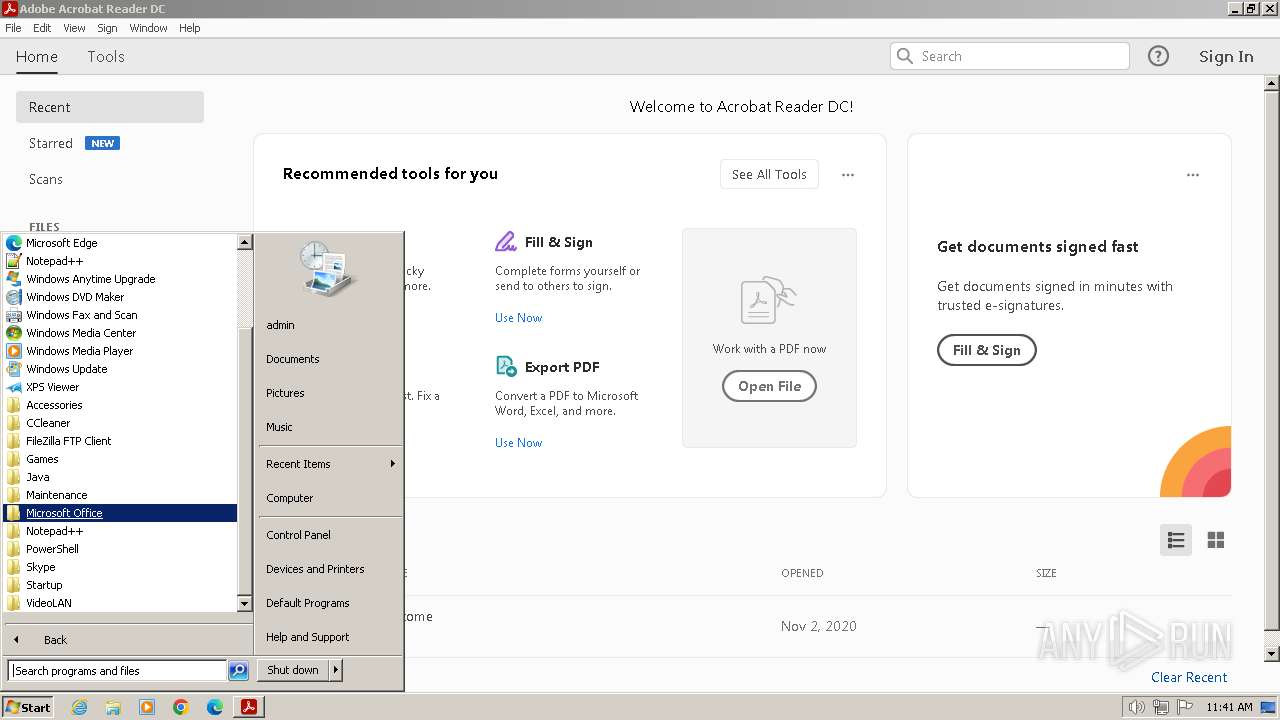Expand the PowerShell folder
The width and height of the screenshot is (1280, 720).
pyautogui.click(x=120, y=549)
